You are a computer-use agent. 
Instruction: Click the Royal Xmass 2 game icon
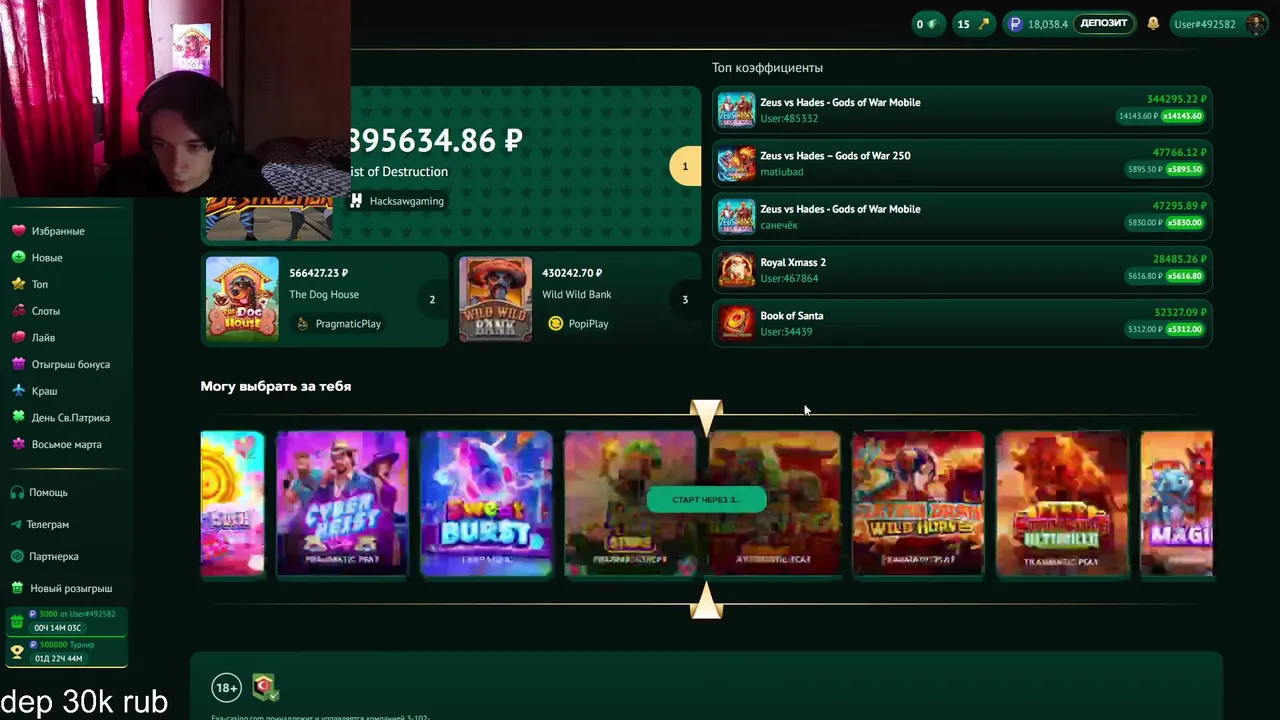[737, 270]
